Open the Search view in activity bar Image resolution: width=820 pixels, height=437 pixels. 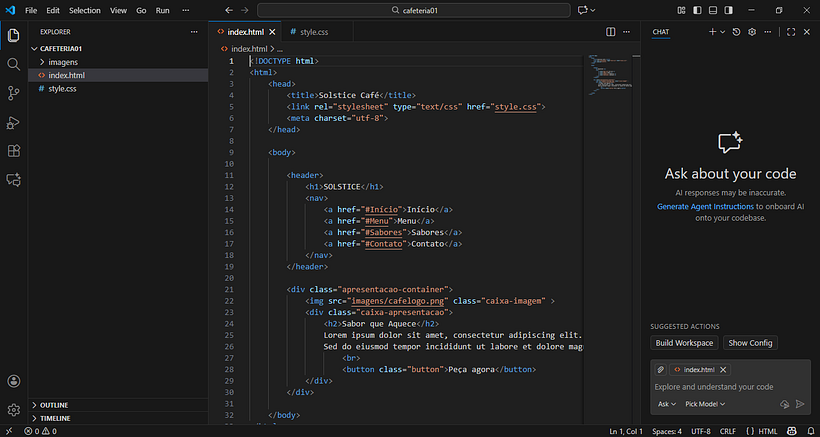click(x=14, y=64)
